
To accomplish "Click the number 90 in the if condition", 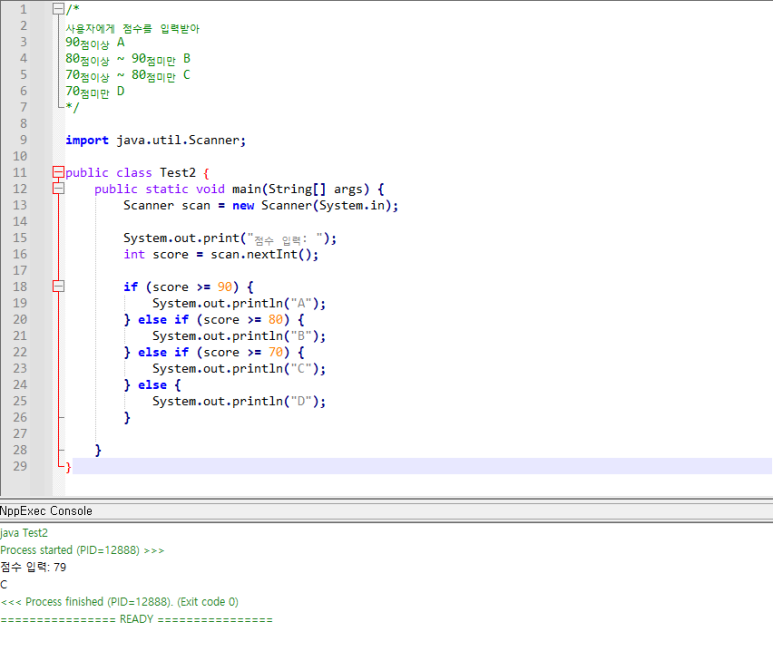I will click(225, 287).
